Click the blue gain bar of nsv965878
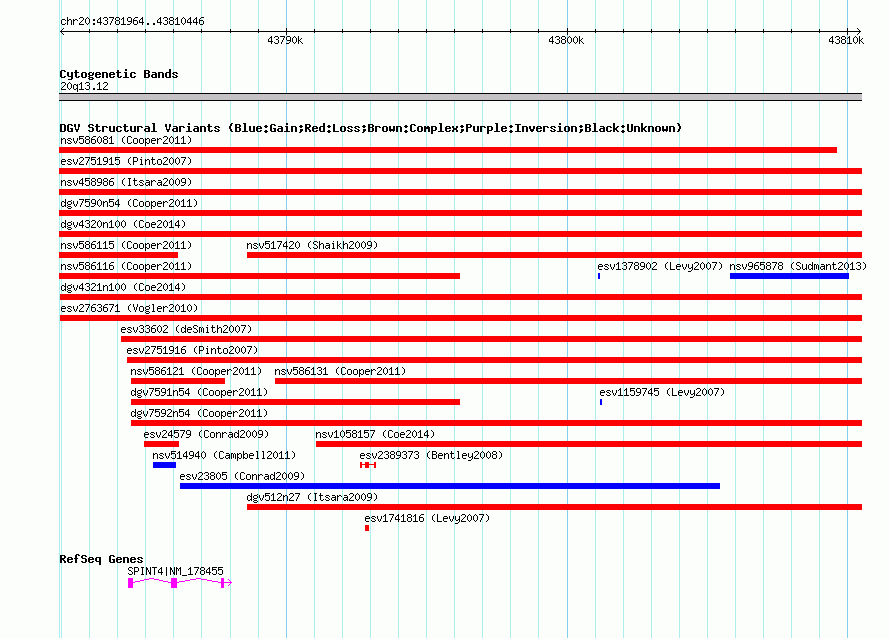 click(790, 276)
